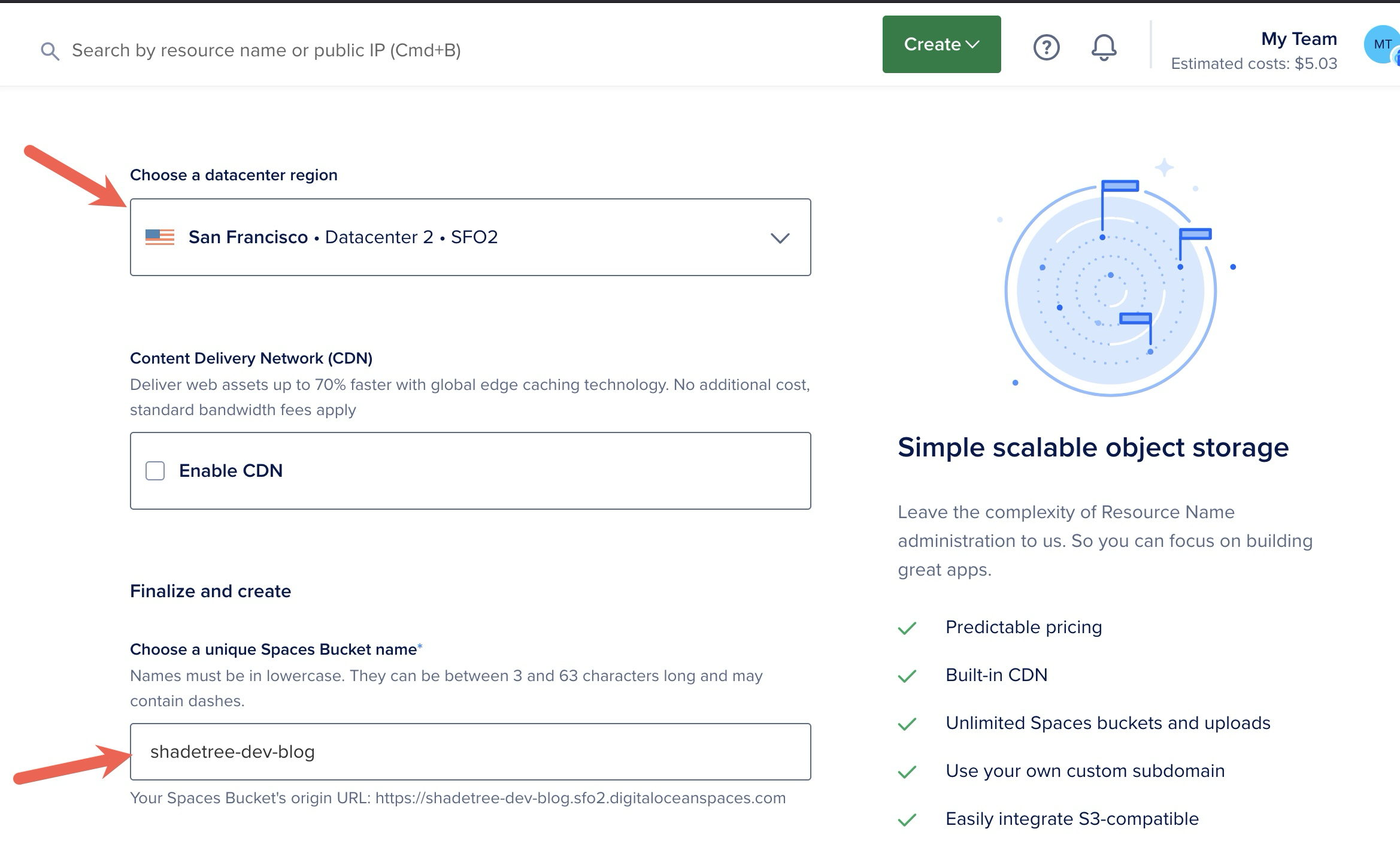Click the Estimated costs $5.03 text
The image size is (1400, 841).
[x=1253, y=63]
